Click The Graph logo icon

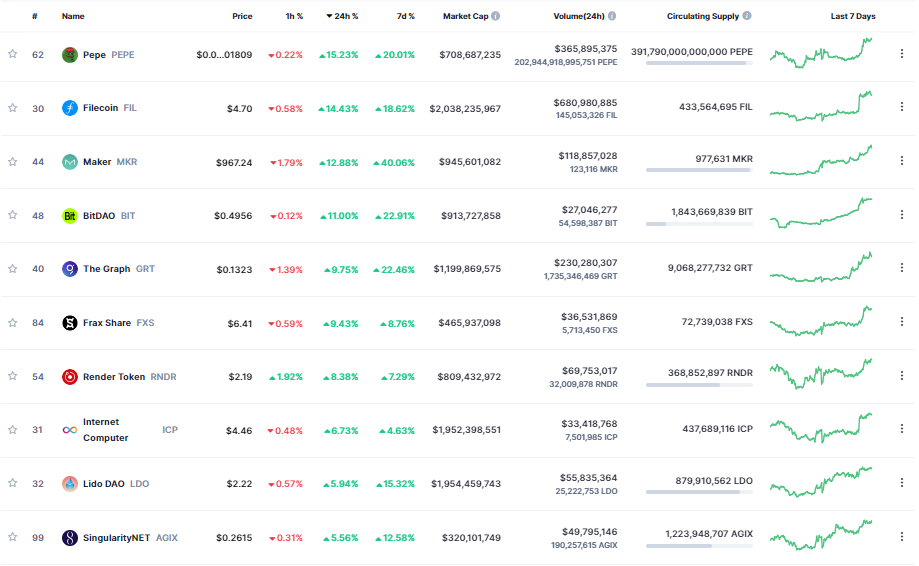(x=70, y=269)
